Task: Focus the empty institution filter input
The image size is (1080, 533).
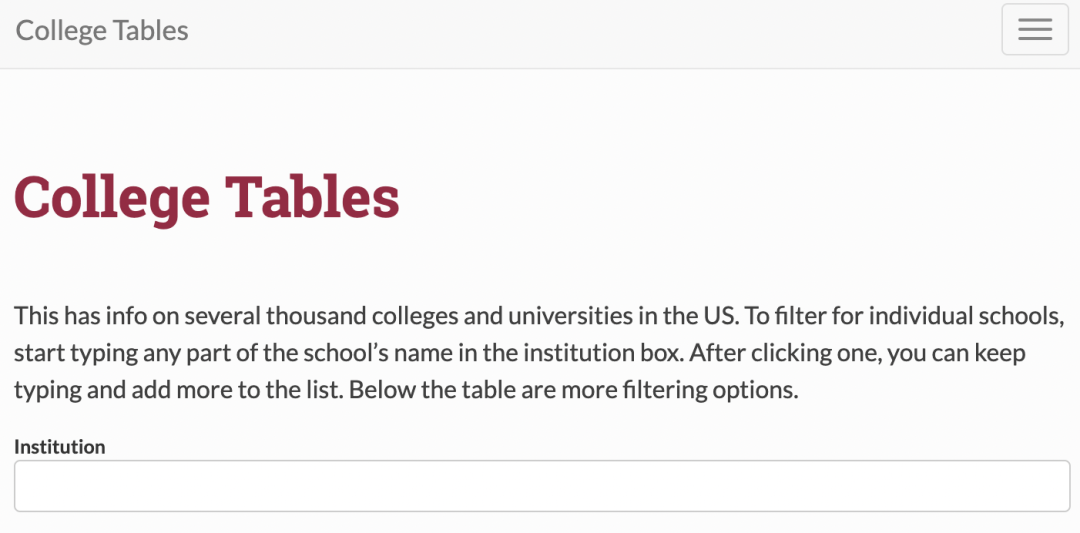Action: 541,486
